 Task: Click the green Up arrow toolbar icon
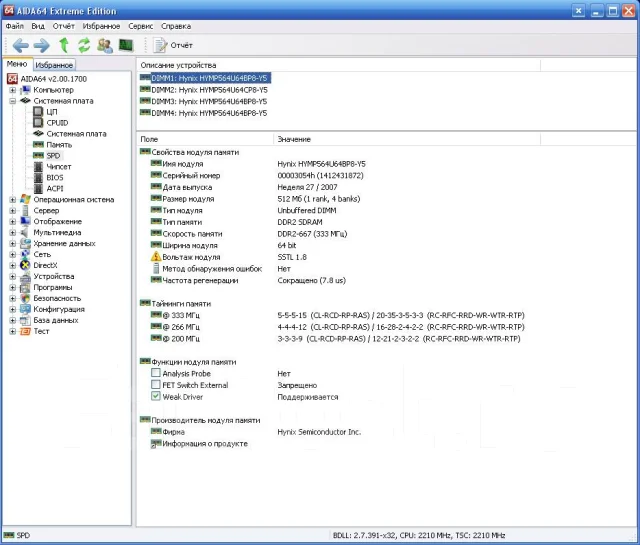coord(64,45)
